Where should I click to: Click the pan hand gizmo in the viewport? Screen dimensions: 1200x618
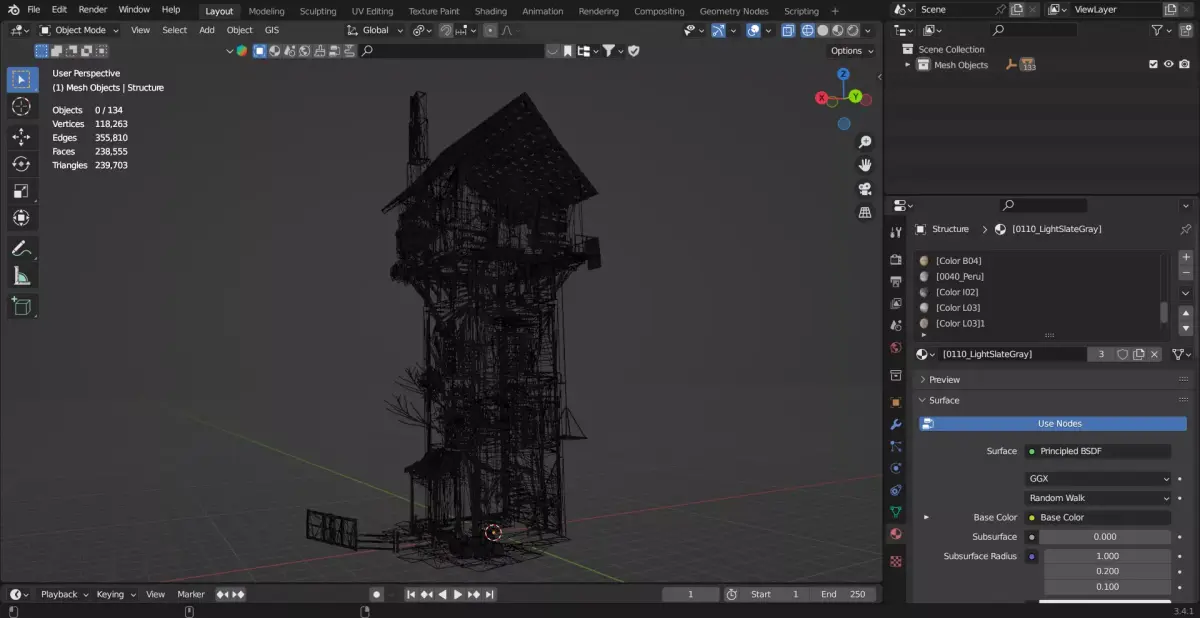tap(865, 165)
